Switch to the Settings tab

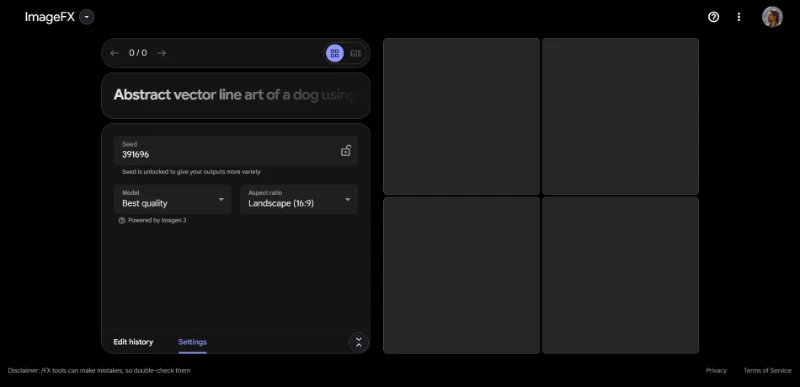192,342
